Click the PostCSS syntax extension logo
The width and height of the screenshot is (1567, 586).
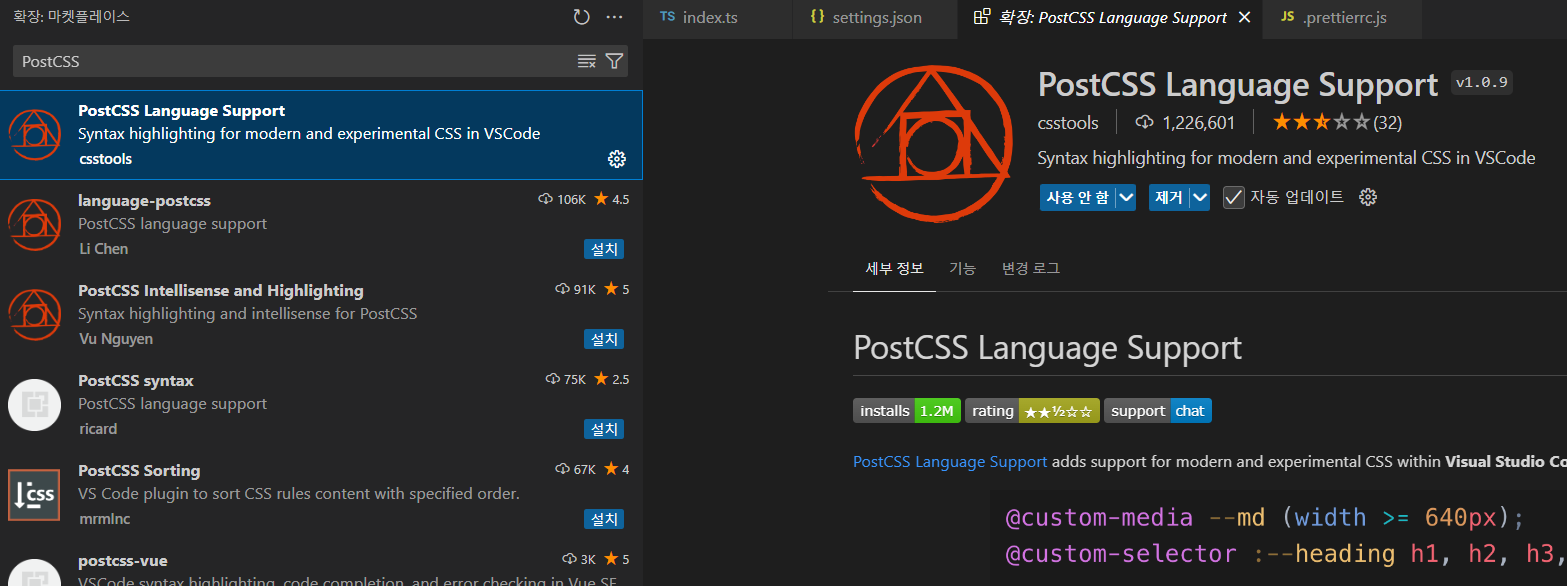pyautogui.click(x=35, y=405)
